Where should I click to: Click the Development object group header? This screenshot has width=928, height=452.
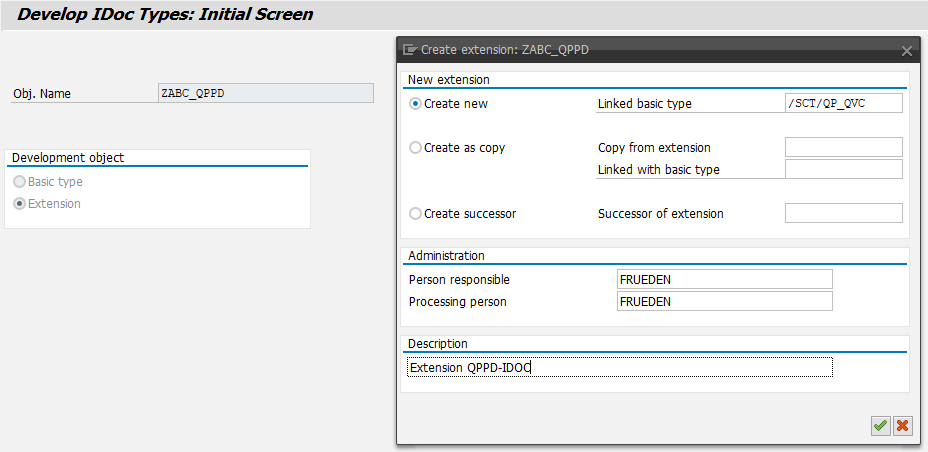coord(68,158)
